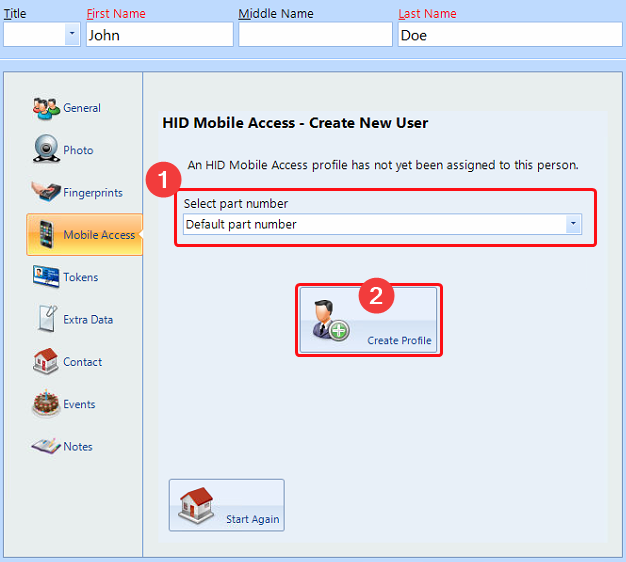Open the Notes tab label

[78, 447]
